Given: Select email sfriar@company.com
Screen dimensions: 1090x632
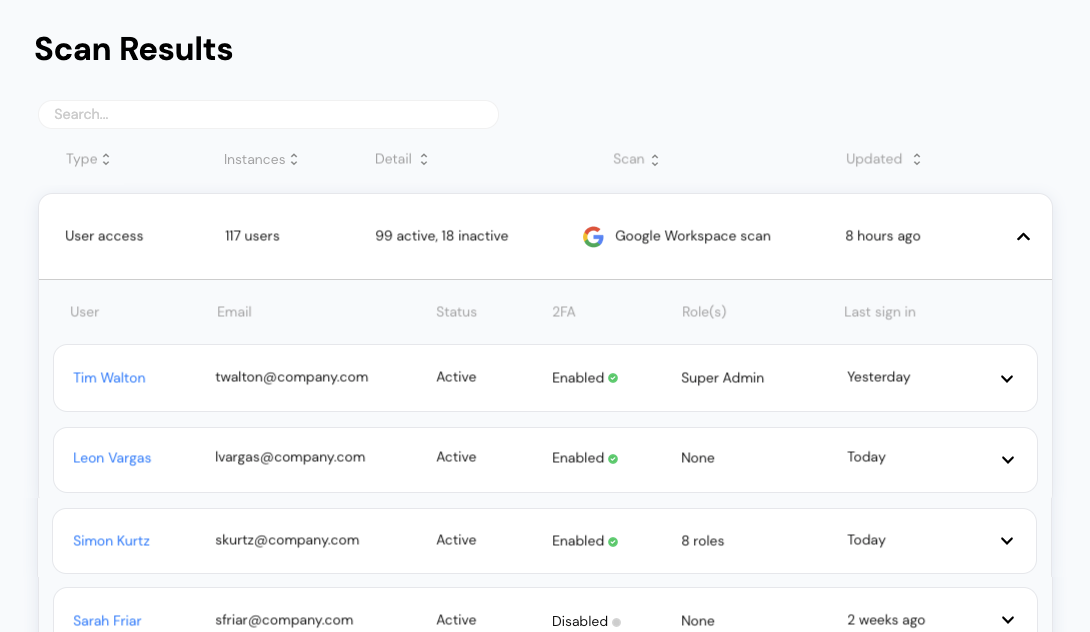Looking at the screenshot, I should point(284,619).
